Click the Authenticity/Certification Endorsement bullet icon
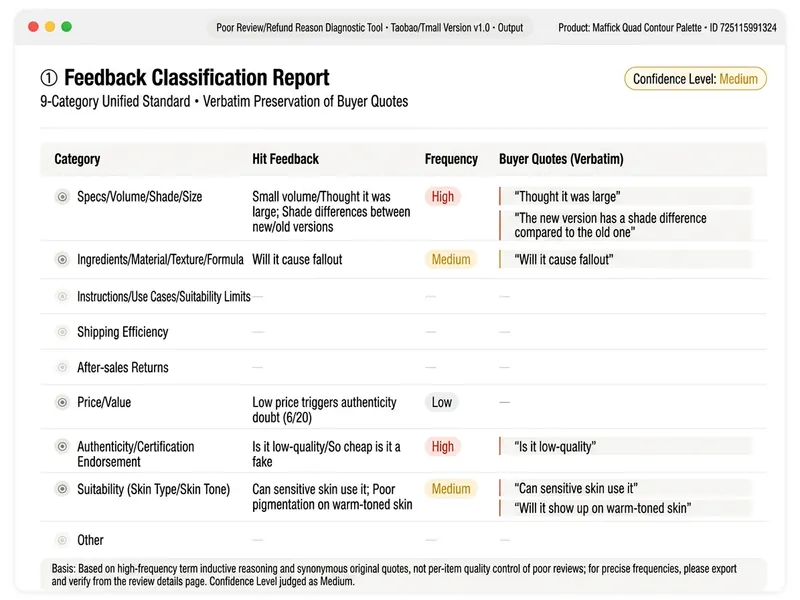Screen dimensions: 800x600 pos(62,446)
